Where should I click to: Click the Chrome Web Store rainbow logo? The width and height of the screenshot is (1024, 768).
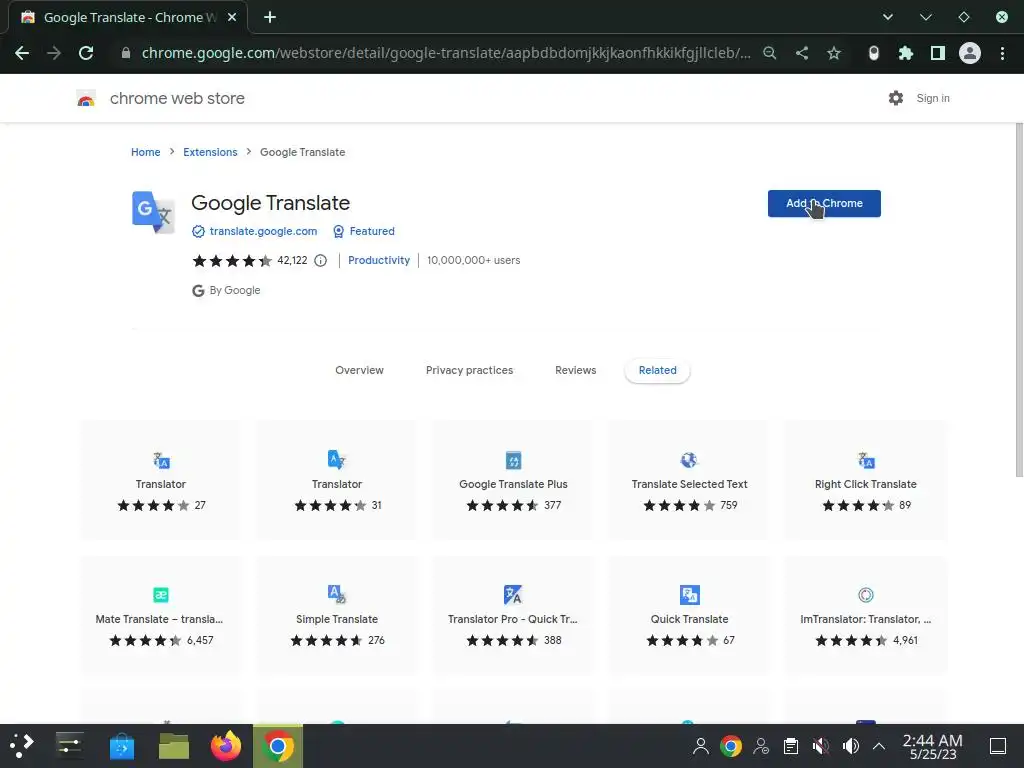[86, 99]
